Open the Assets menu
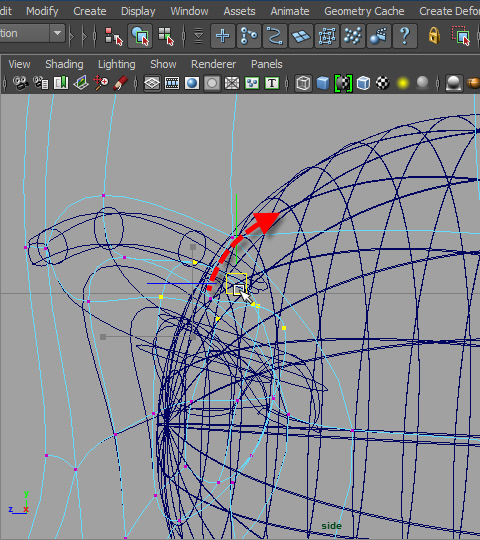Viewport: 480px width, 540px height. [x=239, y=11]
